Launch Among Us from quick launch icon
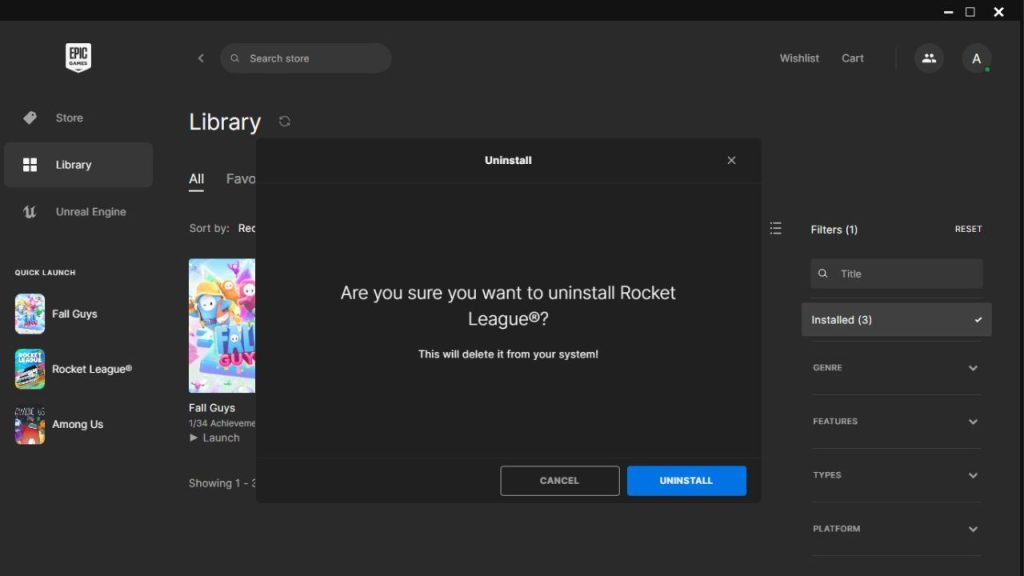Screen dimensions: 1024x576 30,424
